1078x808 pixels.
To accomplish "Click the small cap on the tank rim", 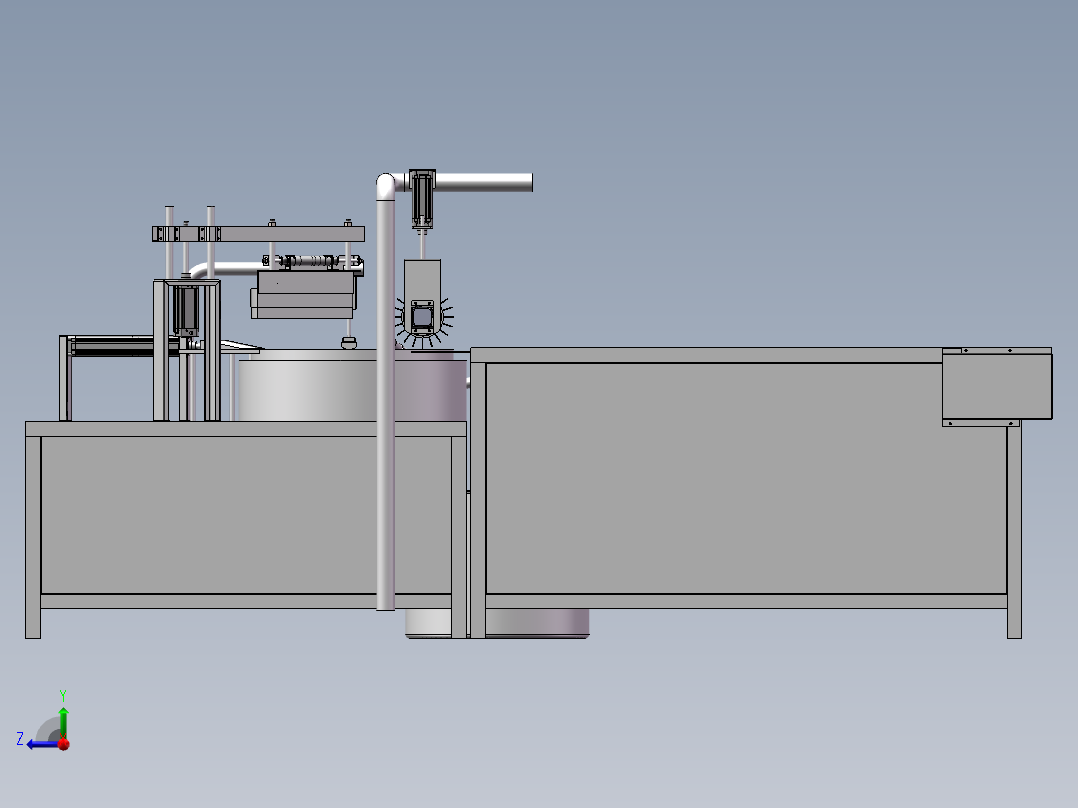I will coord(347,344).
